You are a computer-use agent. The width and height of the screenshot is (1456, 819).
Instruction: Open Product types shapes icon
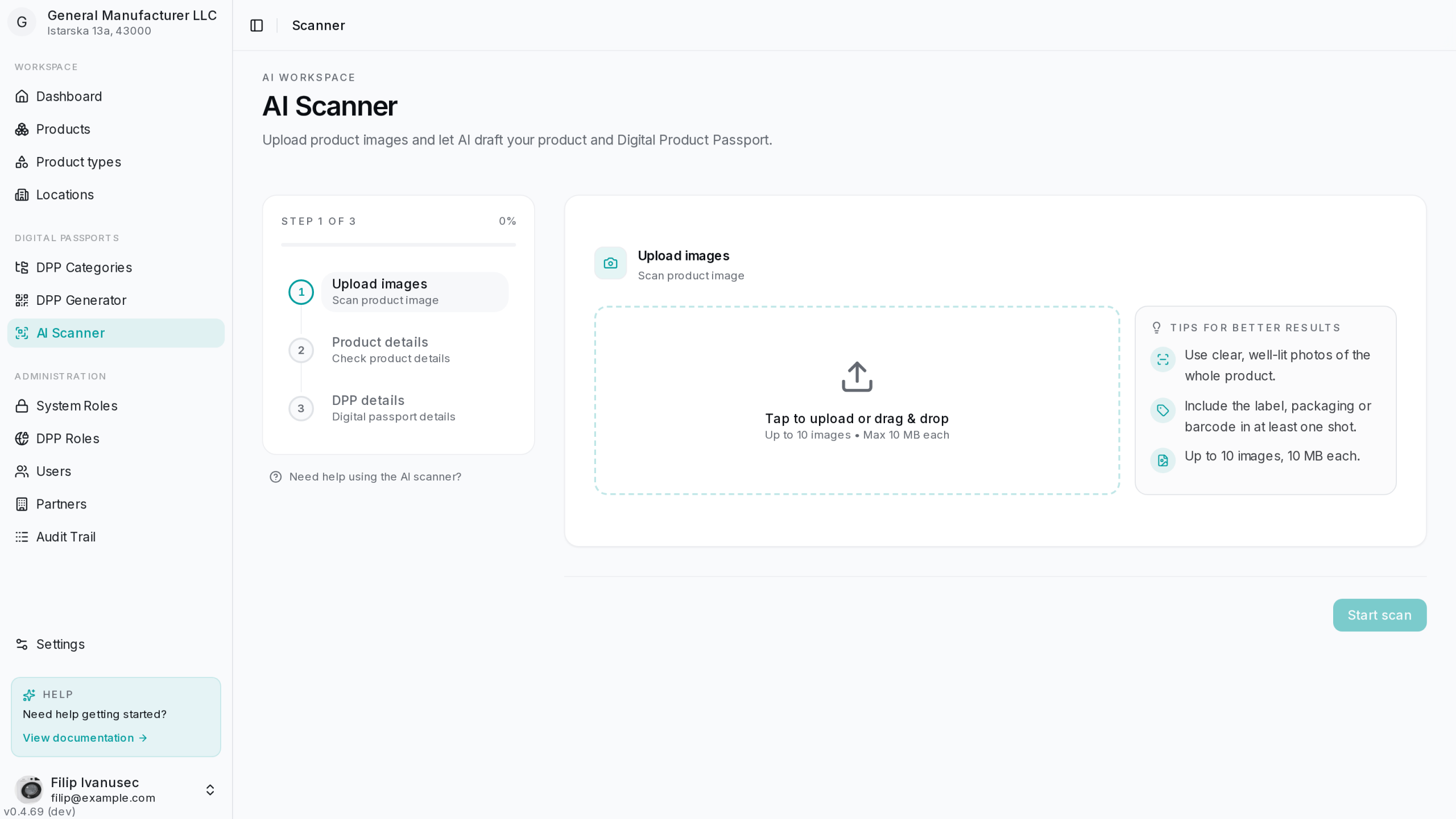click(22, 162)
